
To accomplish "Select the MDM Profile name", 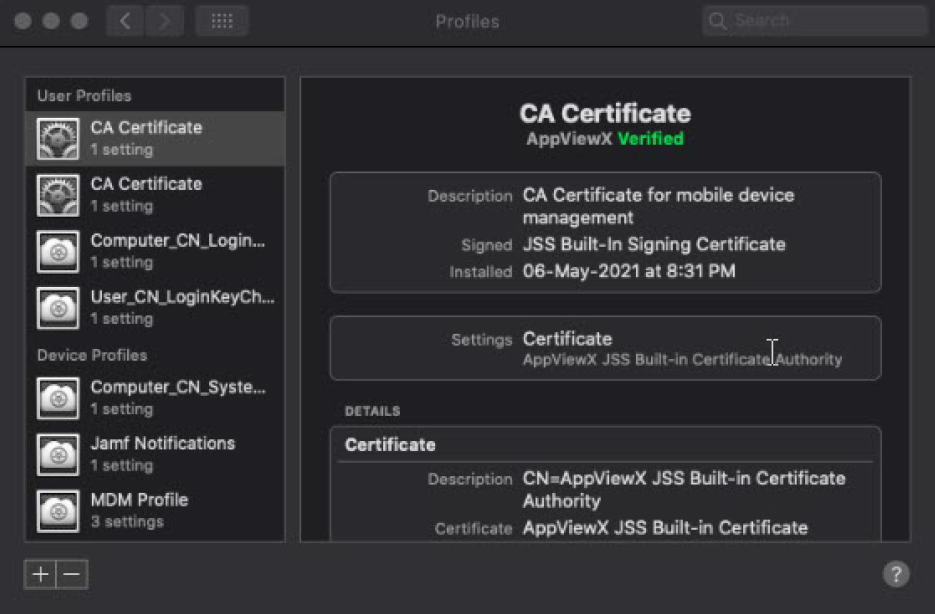I will coord(140,500).
